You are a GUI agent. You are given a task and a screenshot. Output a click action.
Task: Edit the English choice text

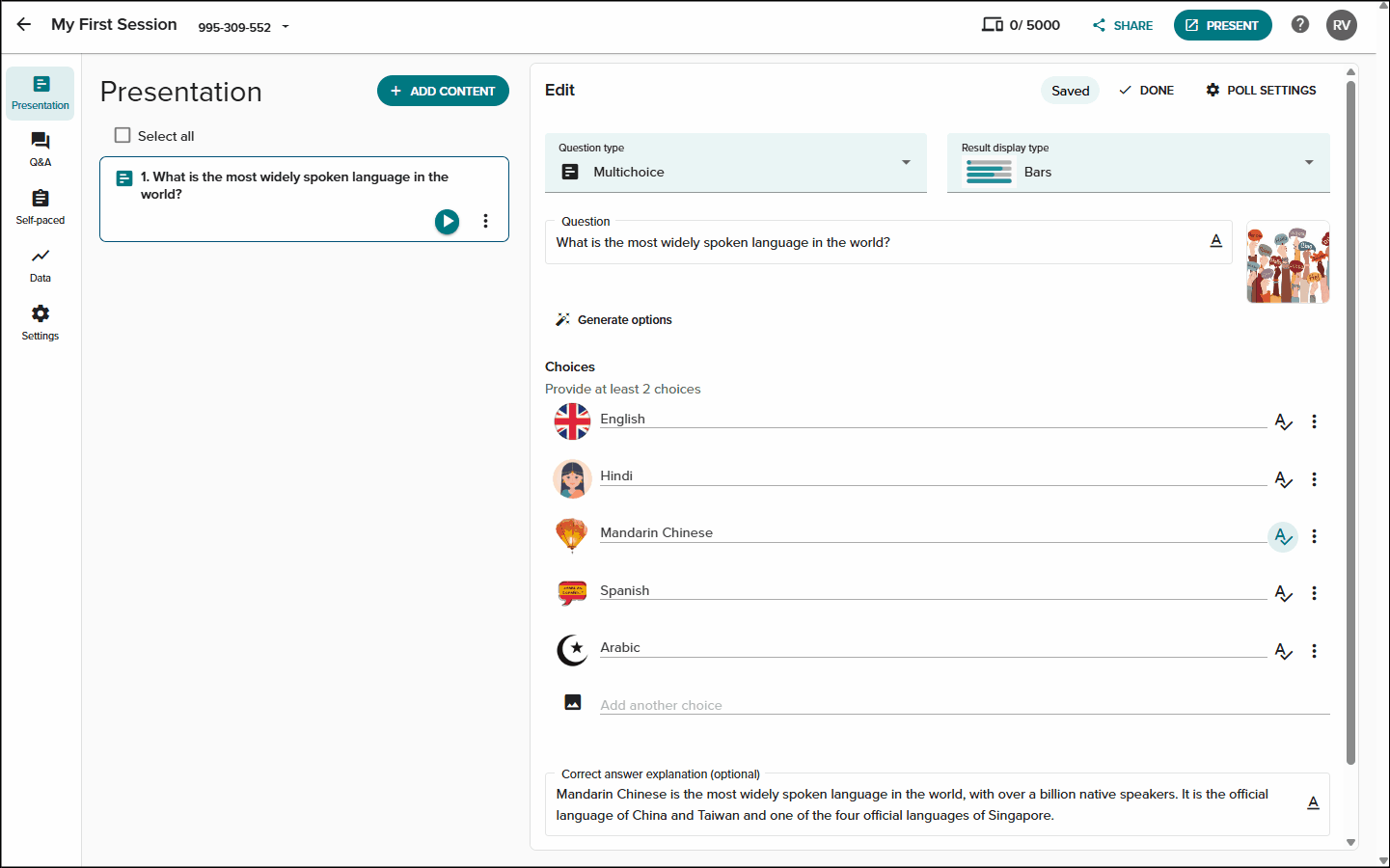(x=933, y=419)
